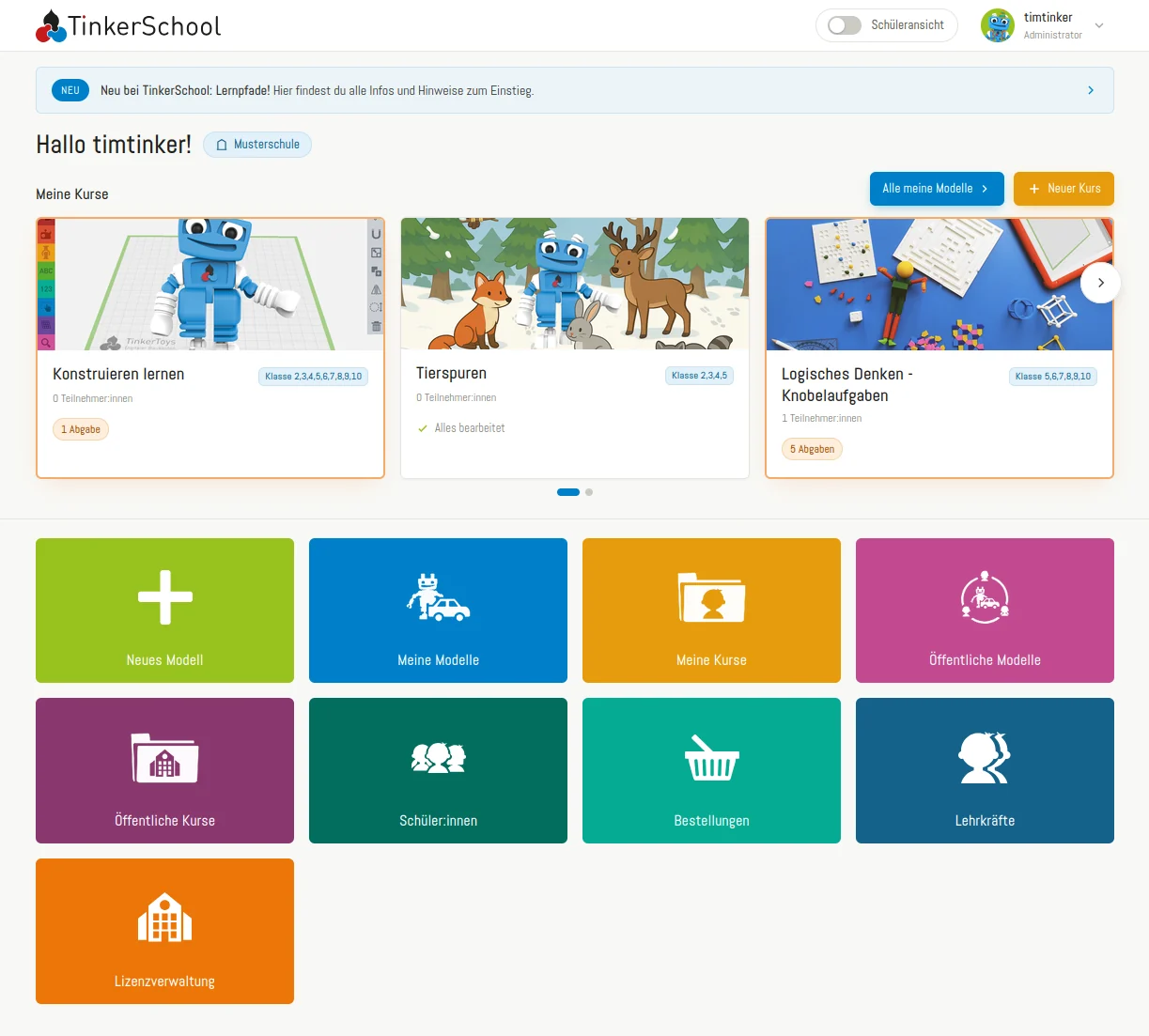Click the Lehrkräfte tile label
This screenshot has width=1149, height=1036.
pyautogui.click(x=985, y=821)
